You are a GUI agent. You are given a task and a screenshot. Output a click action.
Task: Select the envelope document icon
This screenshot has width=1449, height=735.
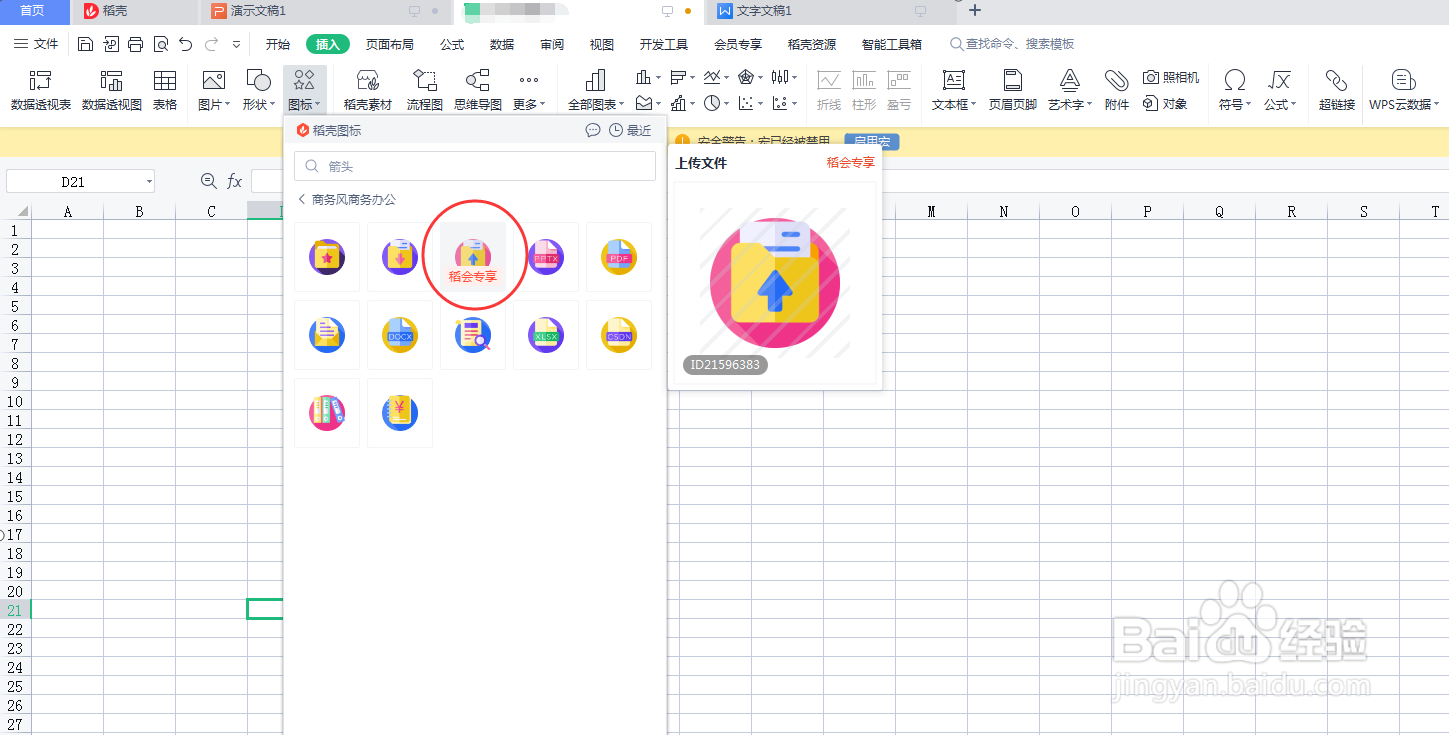point(327,335)
